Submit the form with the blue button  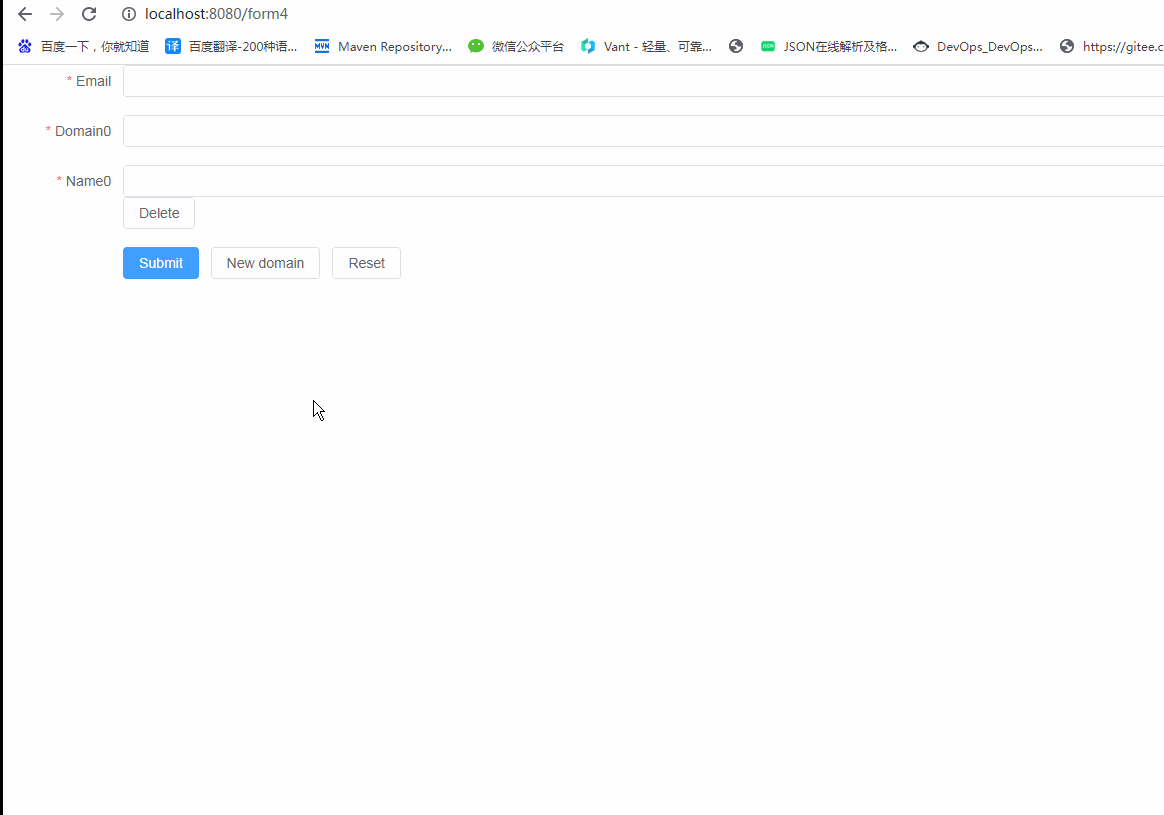(161, 263)
